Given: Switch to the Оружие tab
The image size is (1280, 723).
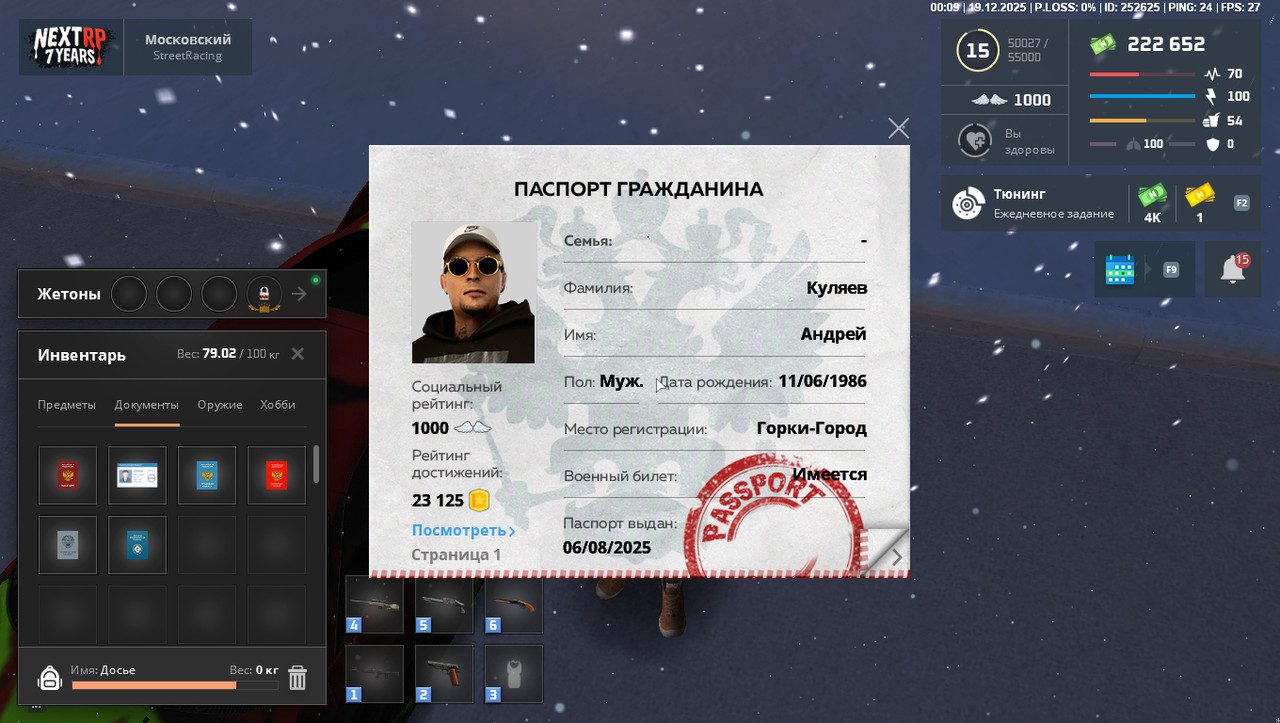Looking at the screenshot, I should point(219,404).
